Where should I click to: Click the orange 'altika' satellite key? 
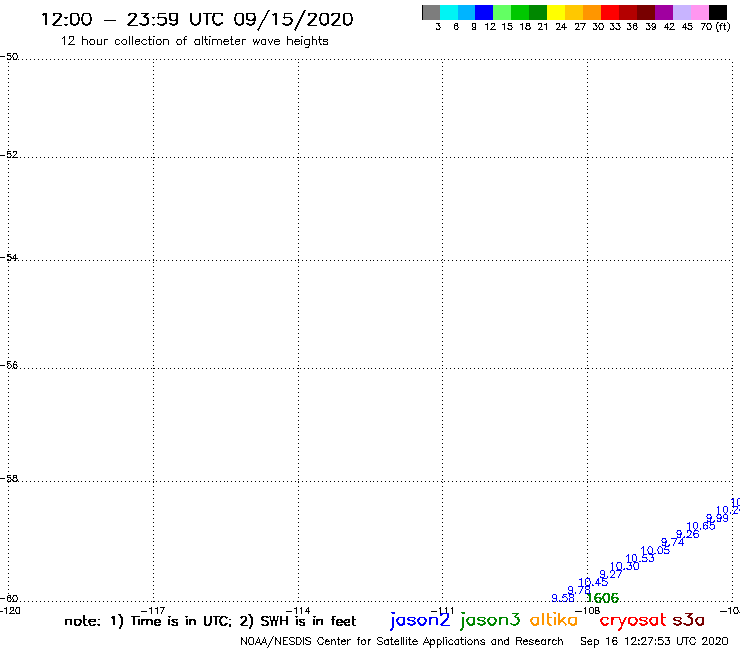pos(554,619)
